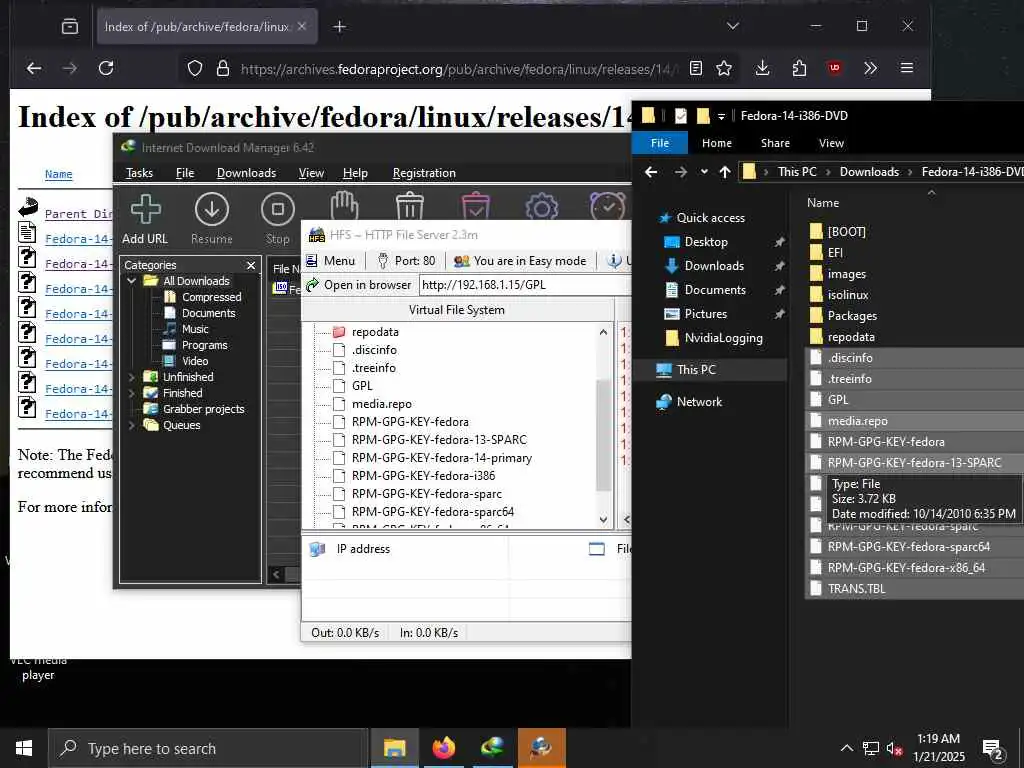Image resolution: width=1024 pixels, height=768 pixels.
Task: Click the Stop download icon in IDM
Action: click(x=278, y=219)
